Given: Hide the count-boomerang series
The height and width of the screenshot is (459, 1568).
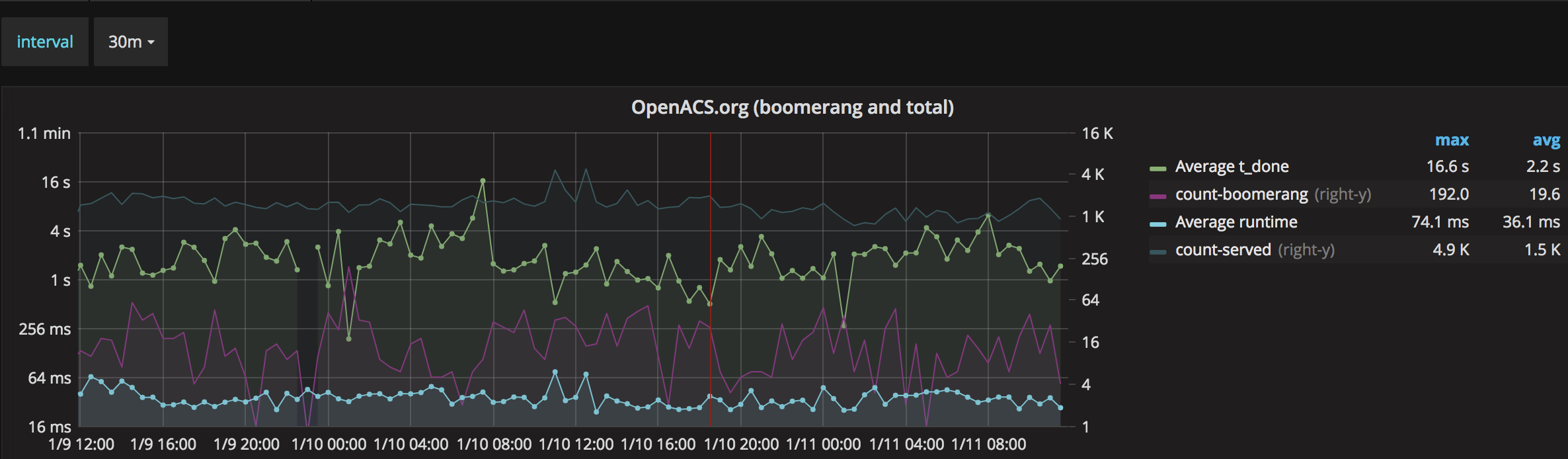Looking at the screenshot, I should (x=1241, y=194).
